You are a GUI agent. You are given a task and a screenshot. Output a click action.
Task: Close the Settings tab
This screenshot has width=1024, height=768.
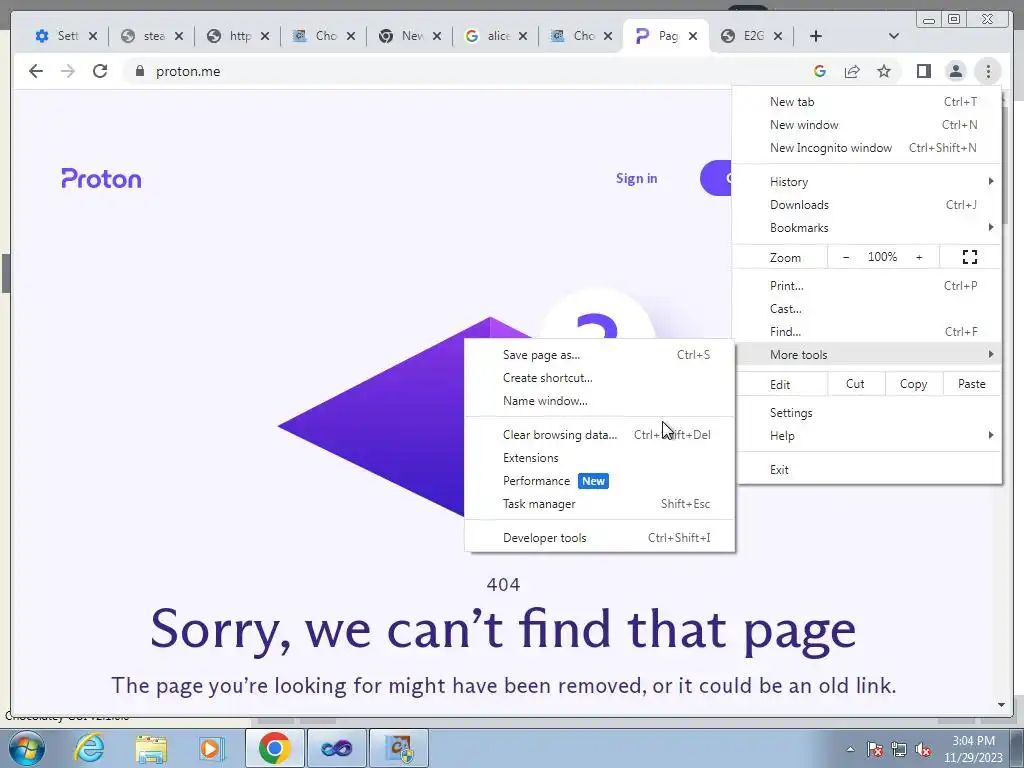coord(93,36)
